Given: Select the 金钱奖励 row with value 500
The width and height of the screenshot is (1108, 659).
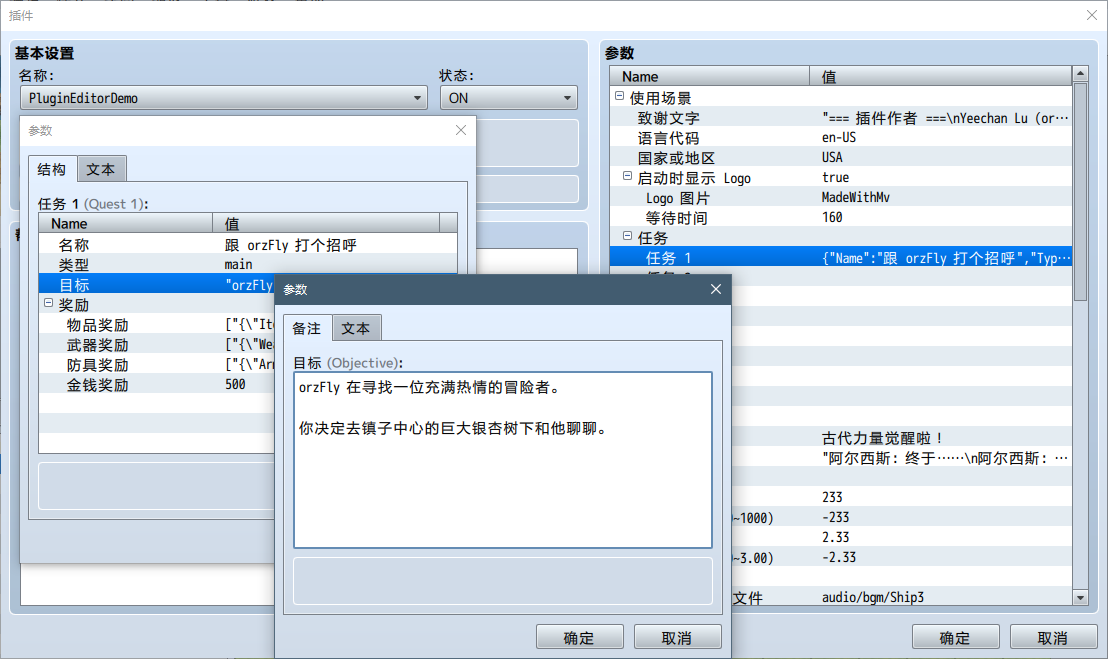Looking at the screenshot, I should (x=156, y=385).
